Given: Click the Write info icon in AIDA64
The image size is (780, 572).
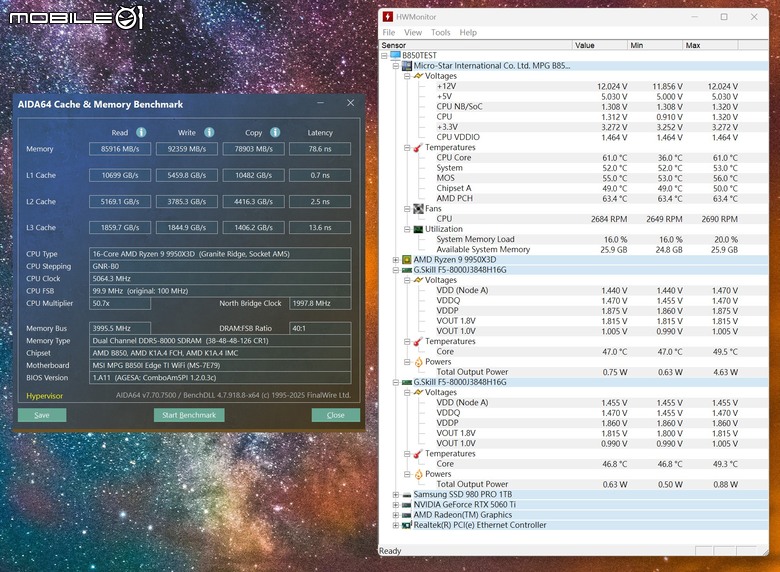Looking at the screenshot, I should [x=209, y=132].
